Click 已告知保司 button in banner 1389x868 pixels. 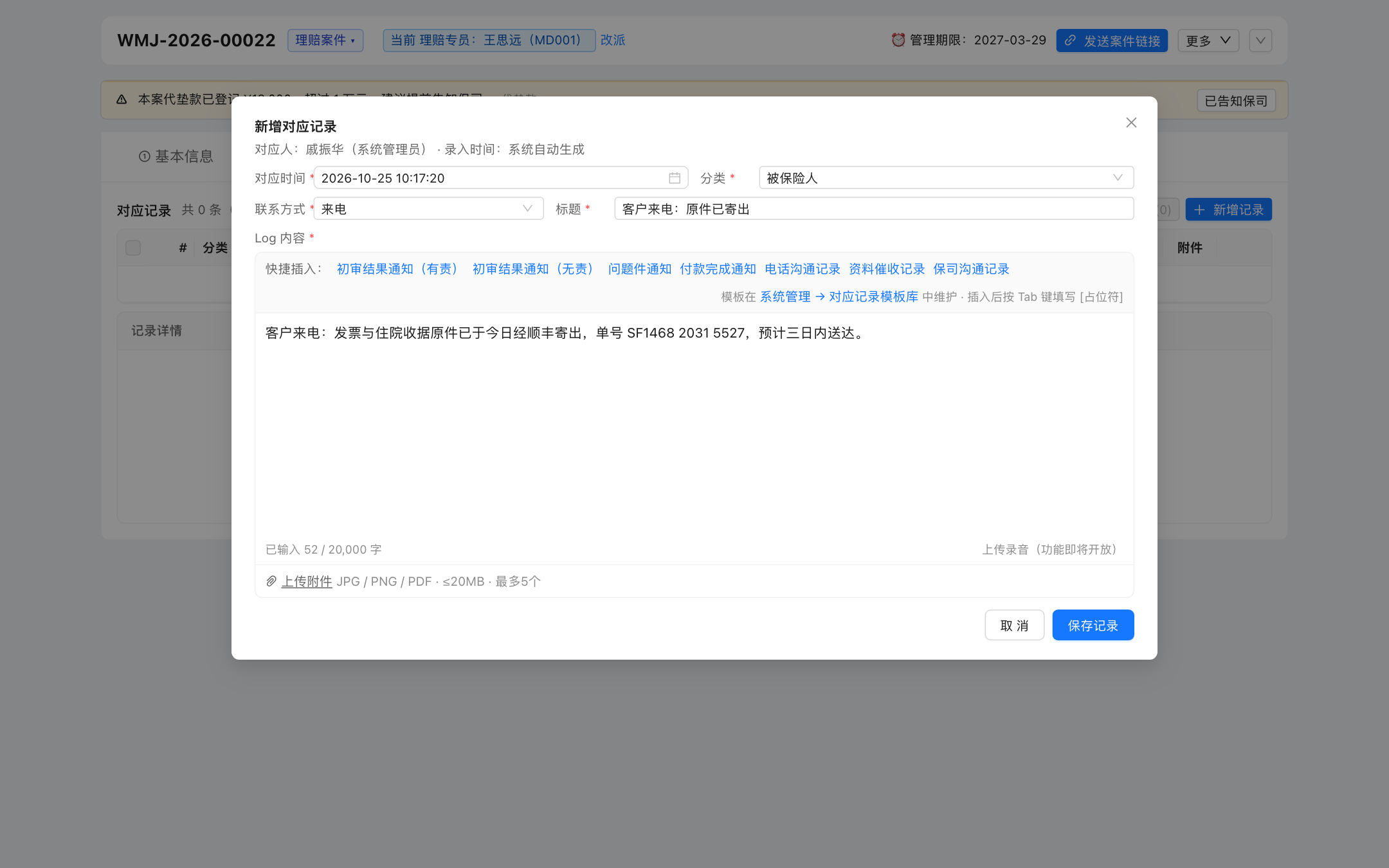tap(1236, 100)
